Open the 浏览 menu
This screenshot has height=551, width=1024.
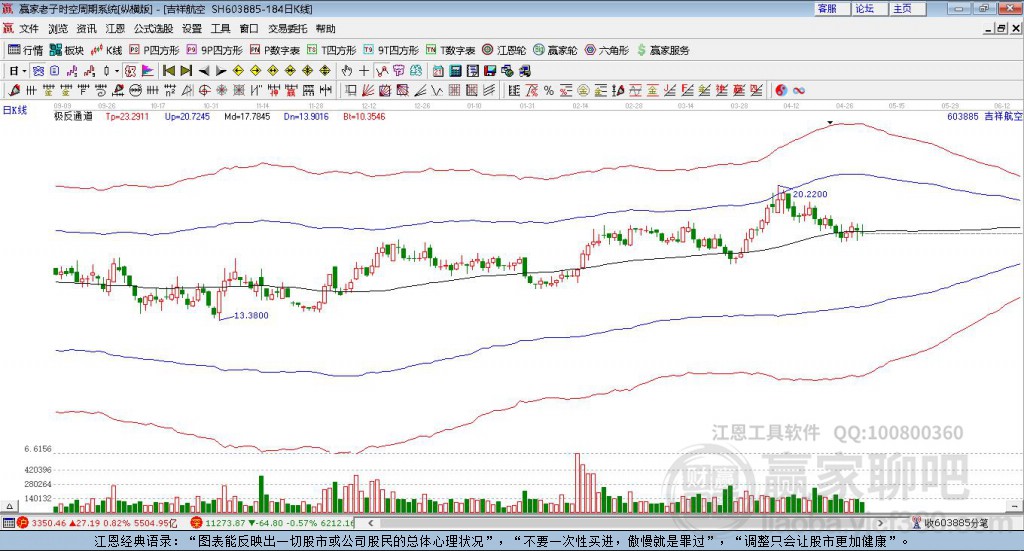[x=57, y=29]
